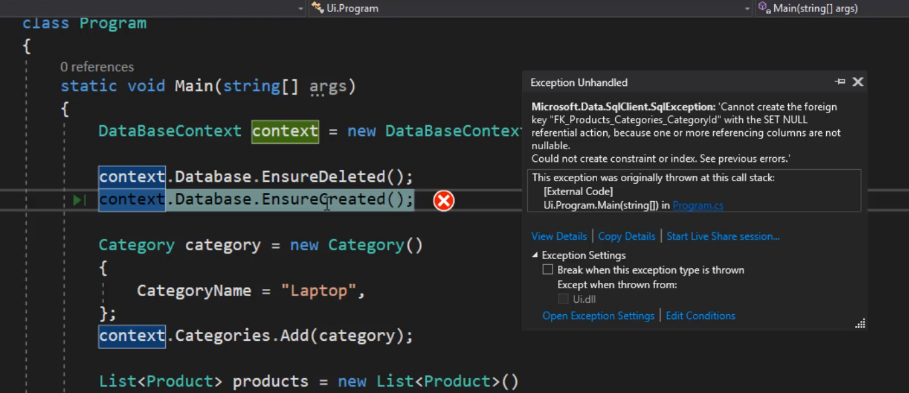Collapse the Exception Settings section
The image size is (909, 393).
click(x=536, y=255)
